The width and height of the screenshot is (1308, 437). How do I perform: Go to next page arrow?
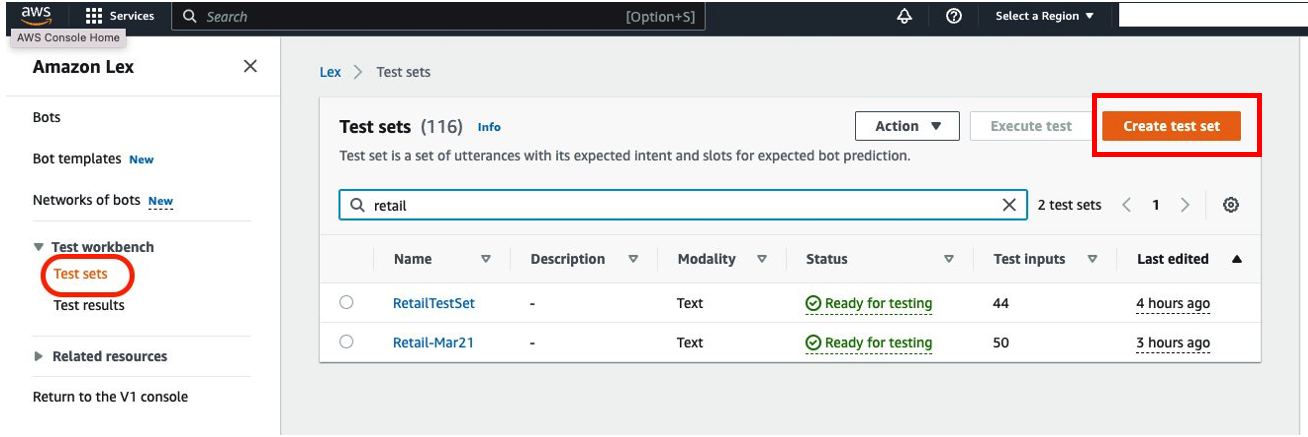1185,205
